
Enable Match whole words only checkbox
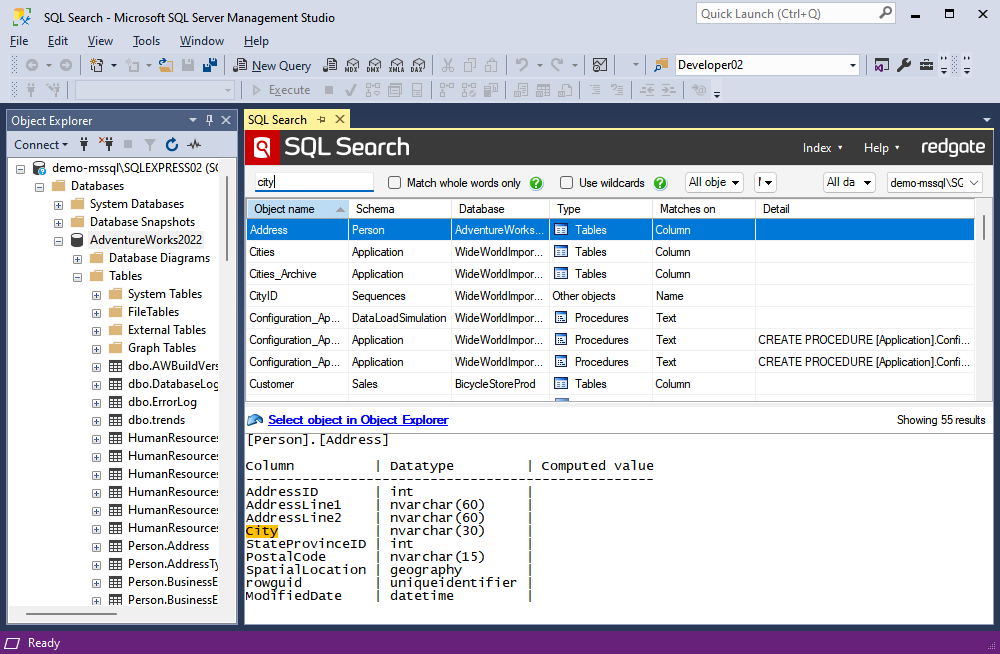pyautogui.click(x=395, y=183)
